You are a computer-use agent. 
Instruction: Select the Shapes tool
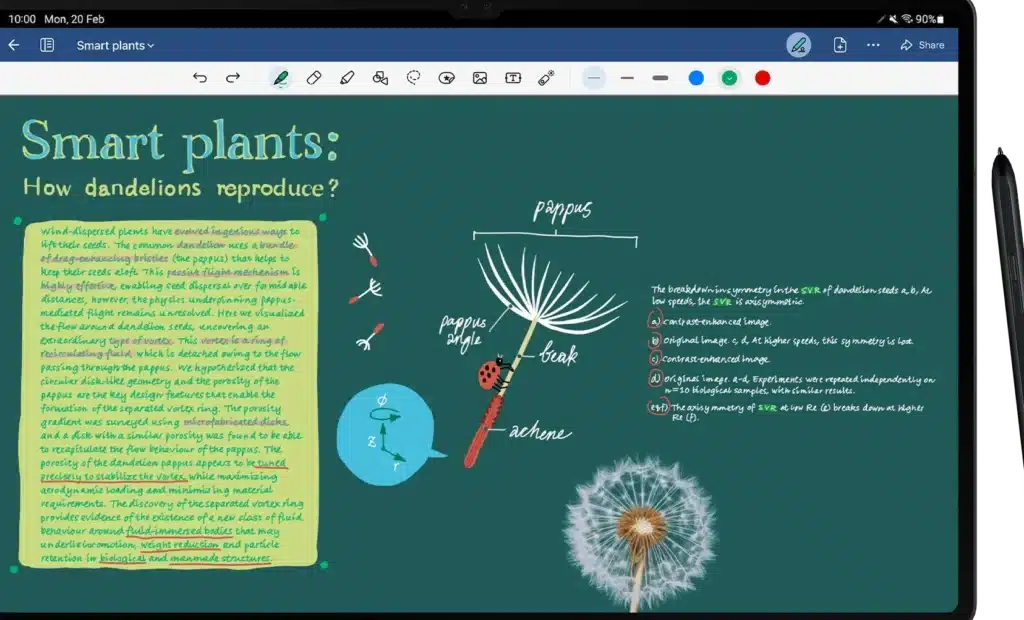click(380, 78)
